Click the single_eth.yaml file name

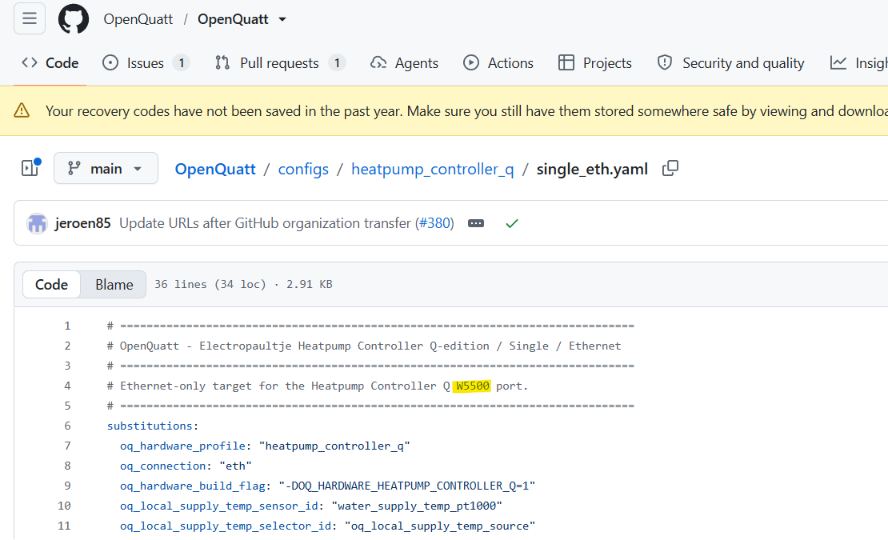click(x=592, y=169)
